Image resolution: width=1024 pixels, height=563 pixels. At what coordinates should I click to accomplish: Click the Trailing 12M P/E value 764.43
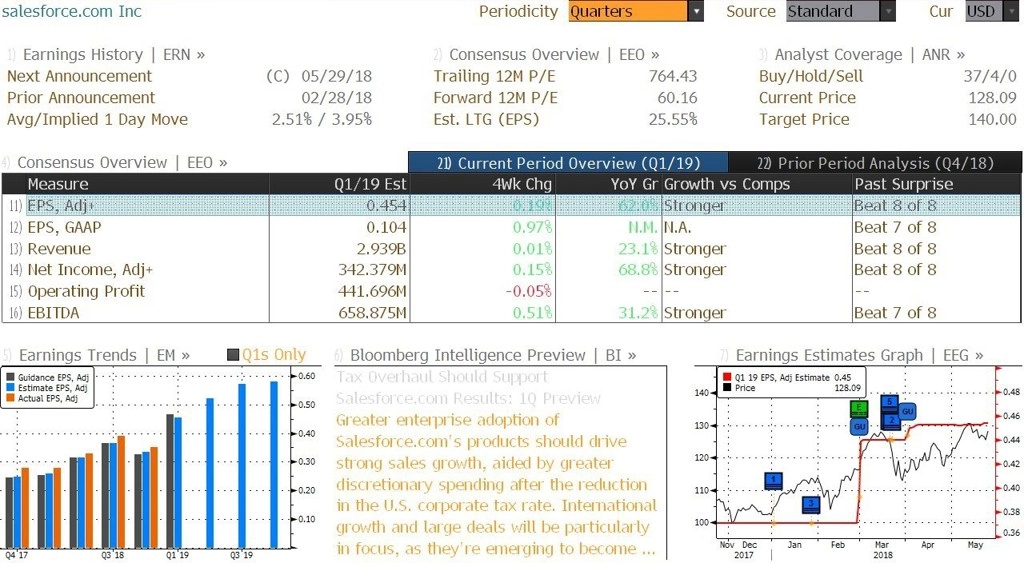click(x=673, y=76)
